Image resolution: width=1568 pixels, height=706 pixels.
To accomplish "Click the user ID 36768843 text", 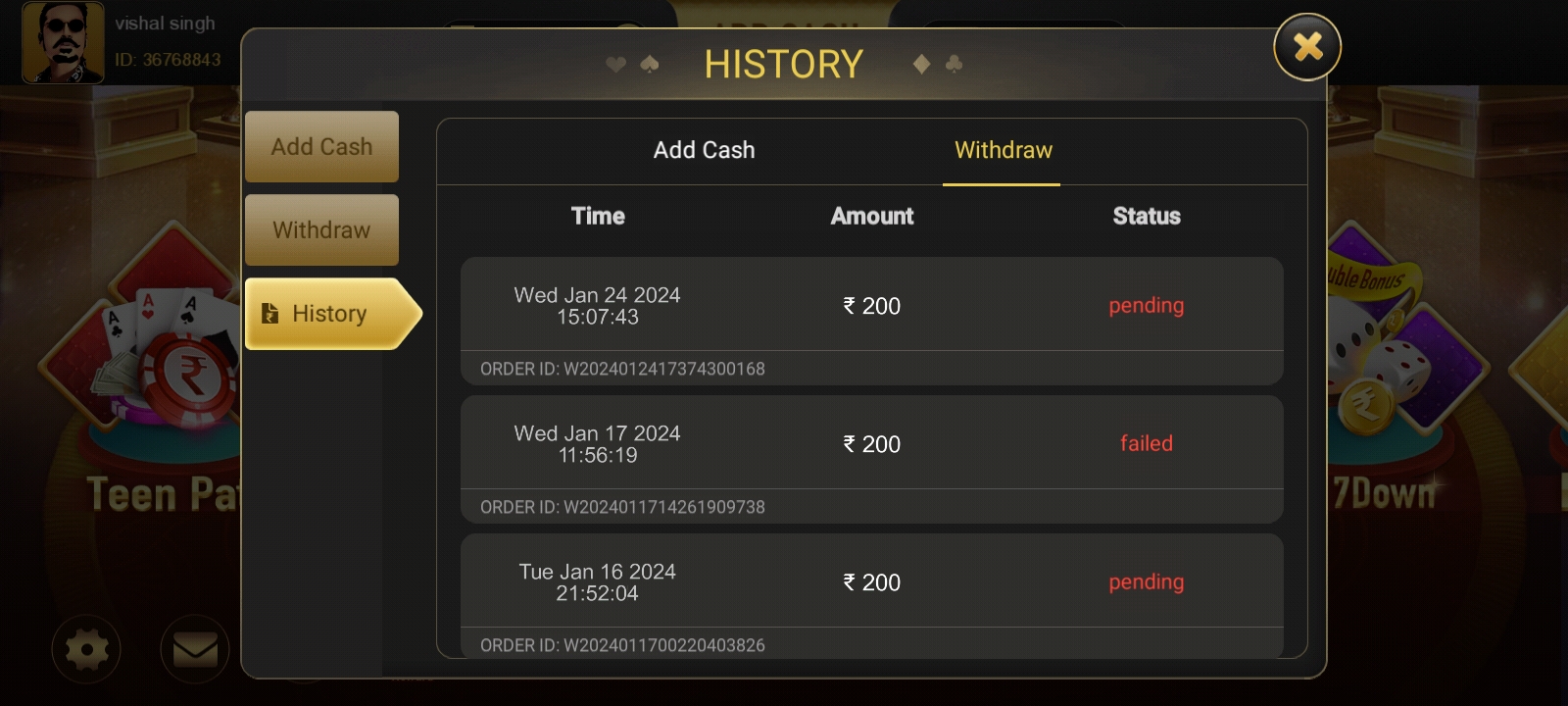I will click(x=168, y=60).
